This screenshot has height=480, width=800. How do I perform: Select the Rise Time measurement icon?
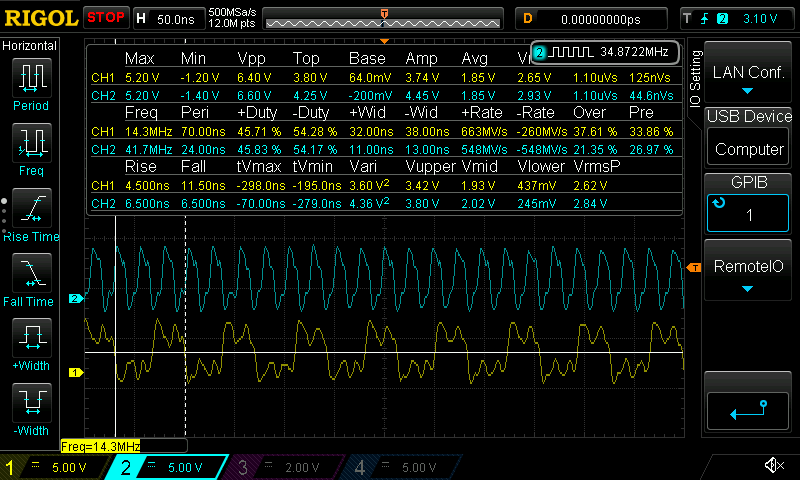click(31, 211)
